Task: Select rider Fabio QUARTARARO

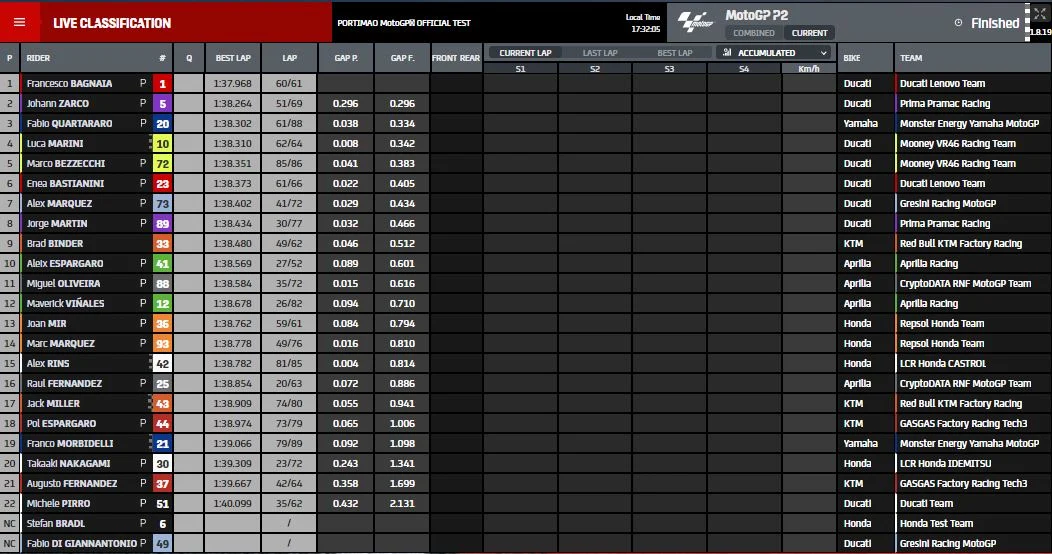Action: (69, 124)
